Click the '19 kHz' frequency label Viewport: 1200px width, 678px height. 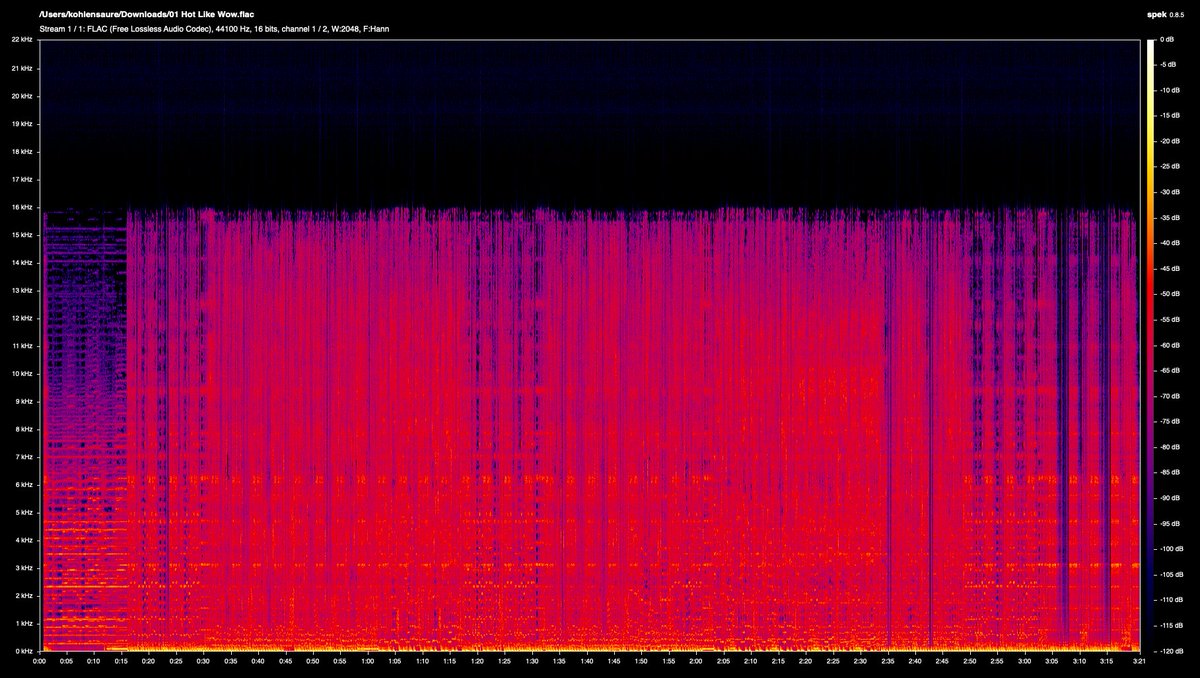[22, 123]
